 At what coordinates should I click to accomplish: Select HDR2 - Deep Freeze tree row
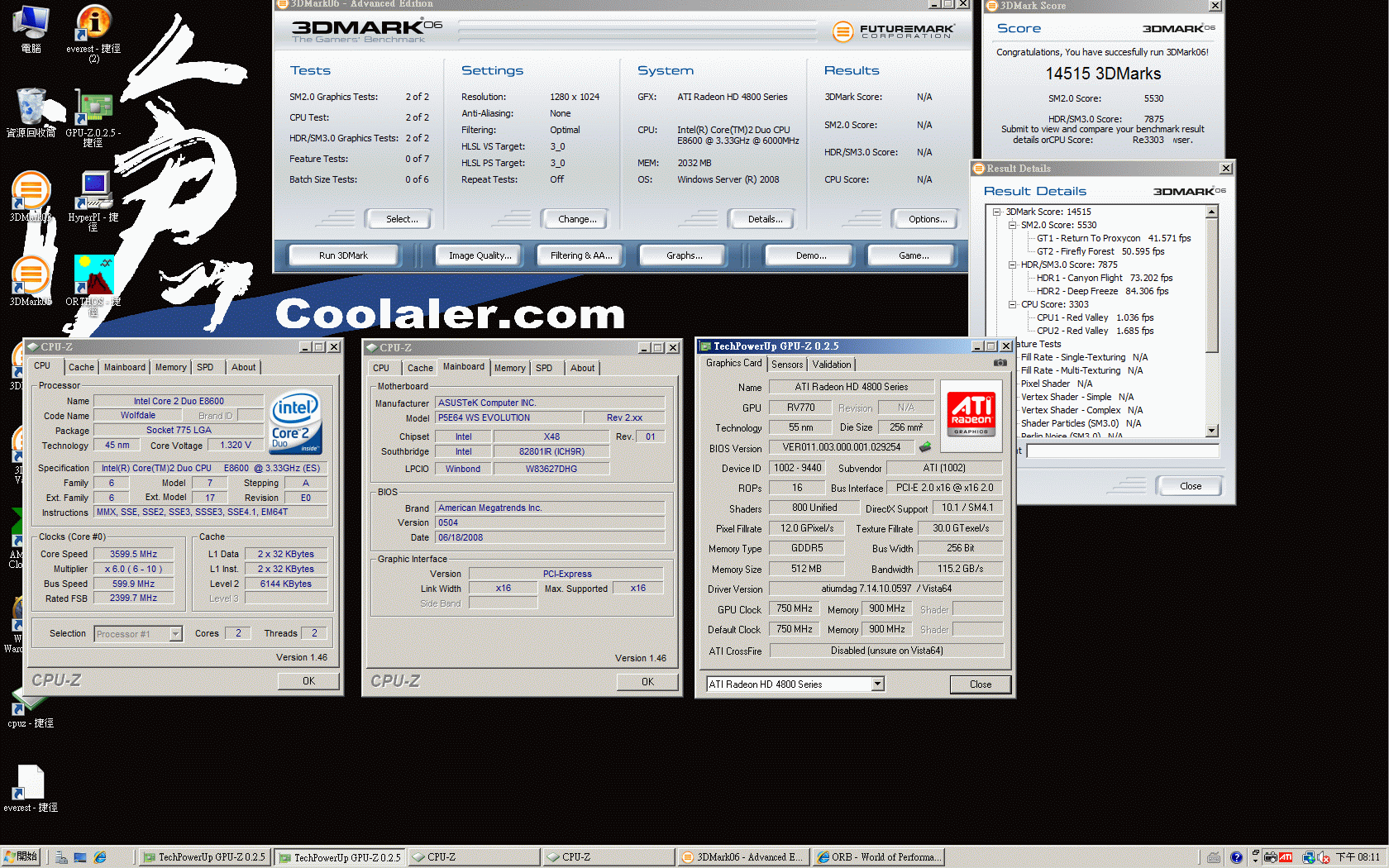(x=1102, y=291)
